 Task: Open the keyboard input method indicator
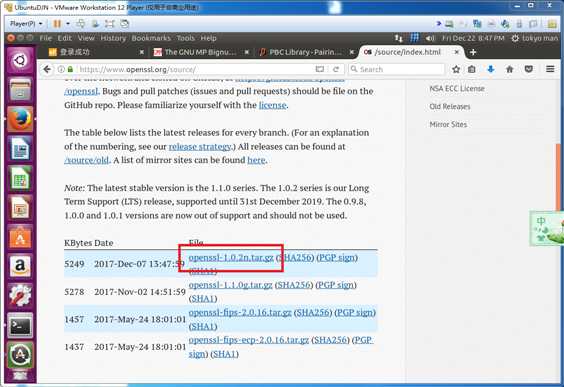(414, 38)
